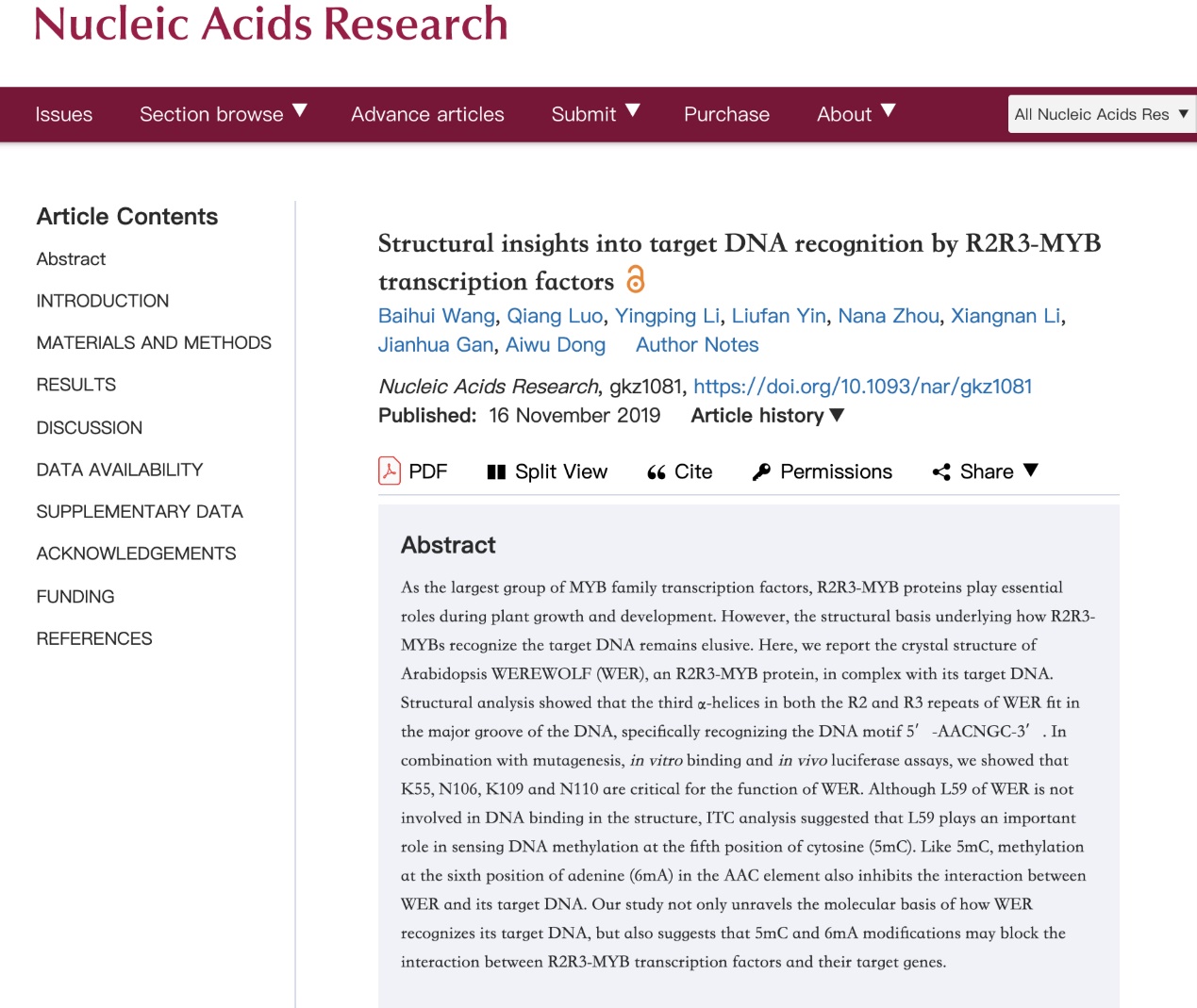Open Advance articles in the navigation bar

tap(427, 114)
